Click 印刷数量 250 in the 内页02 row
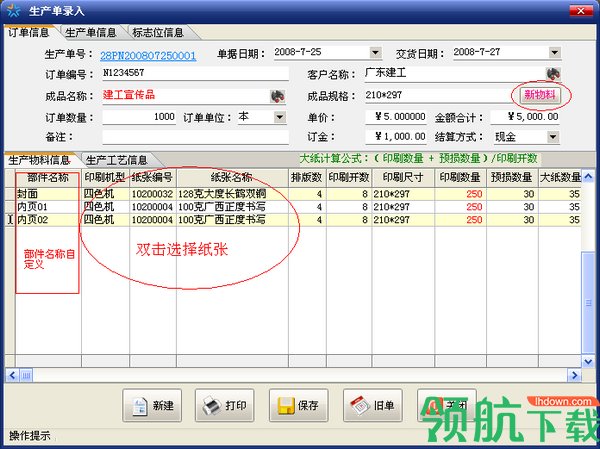 click(x=460, y=220)
